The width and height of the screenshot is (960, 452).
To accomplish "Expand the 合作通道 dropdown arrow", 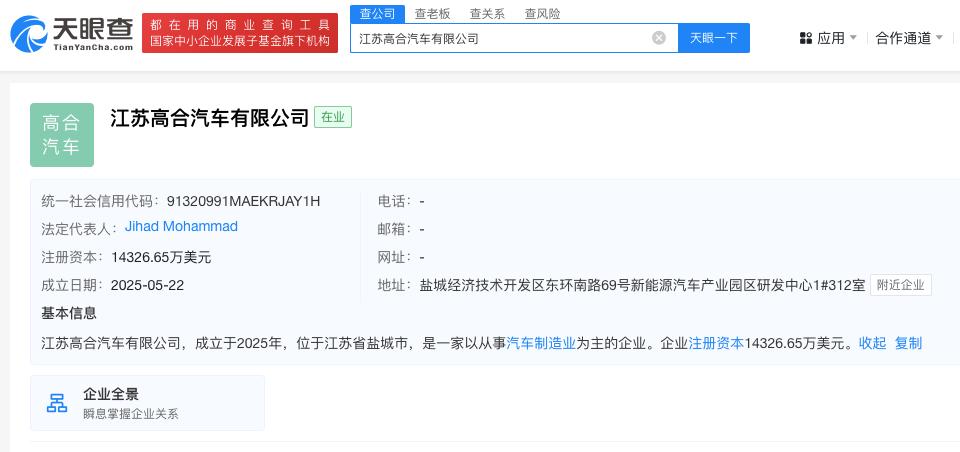I will tap(939, 39).
